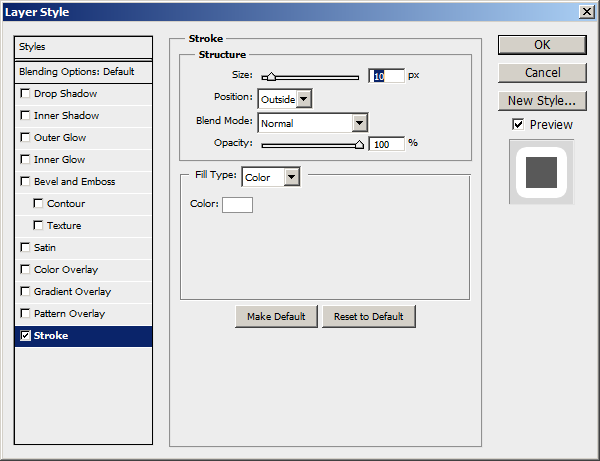Viewport: 600px width, 461px height.
Task: Click the Size px input field
Action: click(386, 76)
